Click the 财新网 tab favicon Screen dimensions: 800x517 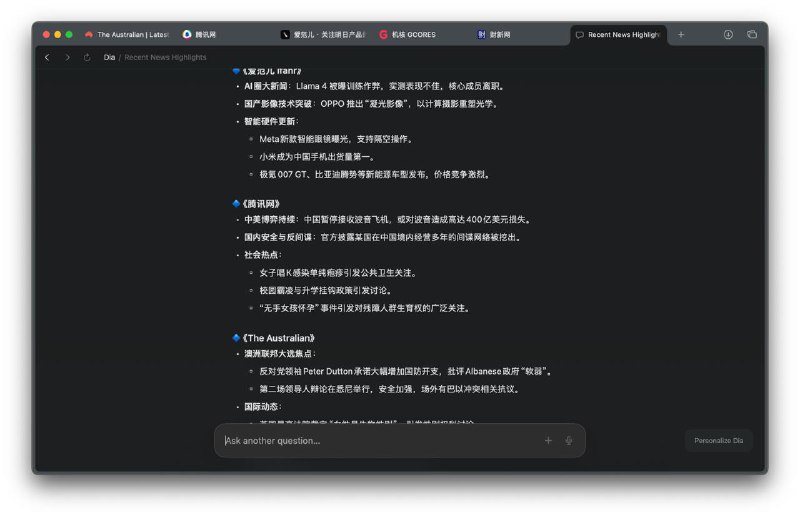click(x=481, y=35)
